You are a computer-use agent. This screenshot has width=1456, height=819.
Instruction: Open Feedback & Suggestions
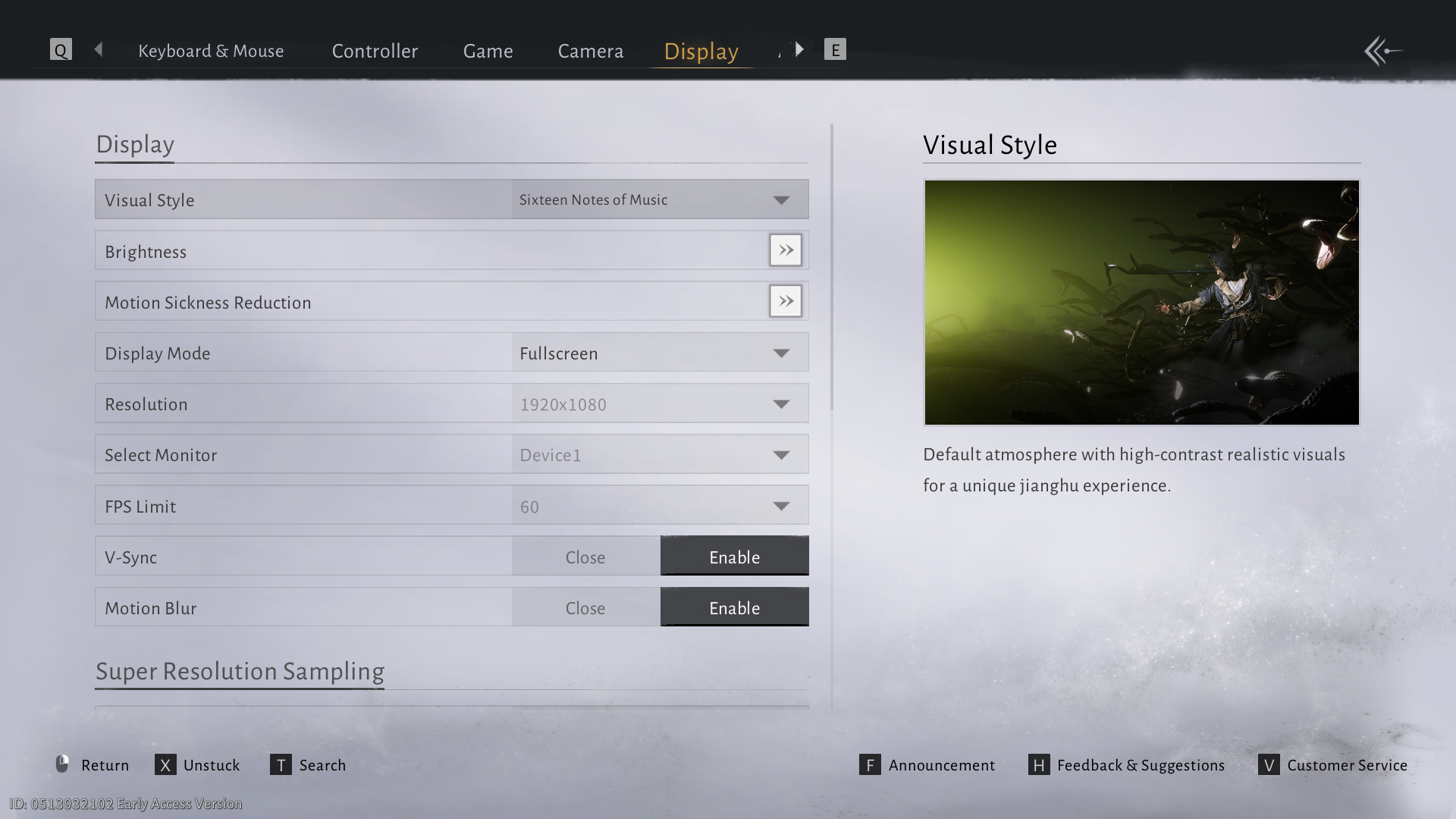[1140, 764]
